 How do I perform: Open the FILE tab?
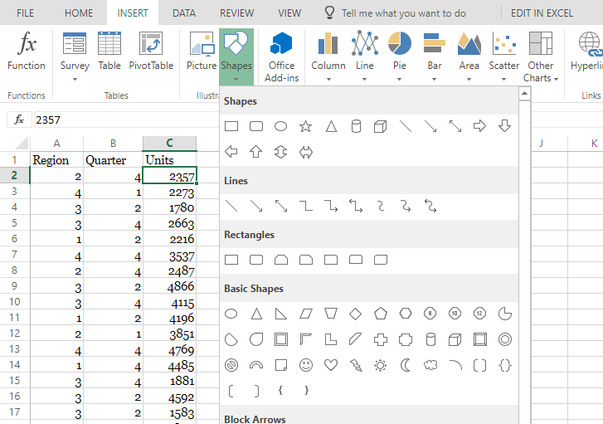25,13
